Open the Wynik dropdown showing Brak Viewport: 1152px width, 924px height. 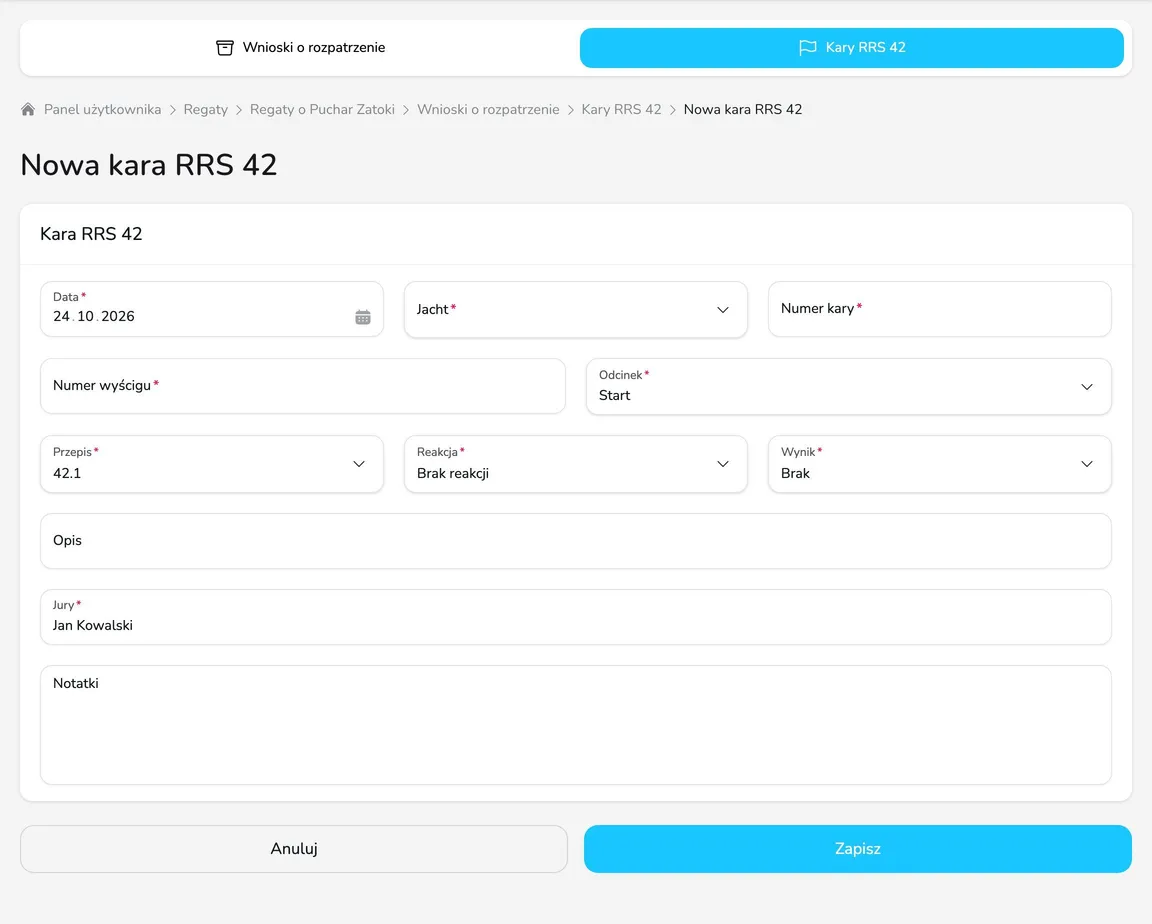tap(940, 463)
